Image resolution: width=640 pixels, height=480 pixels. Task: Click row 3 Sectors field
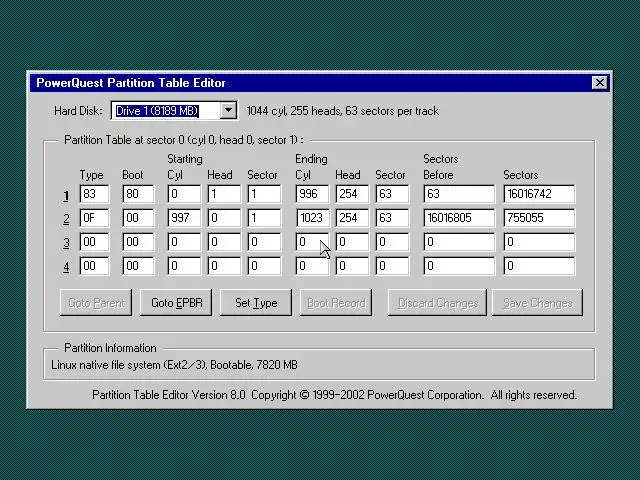tap(540, 242)
